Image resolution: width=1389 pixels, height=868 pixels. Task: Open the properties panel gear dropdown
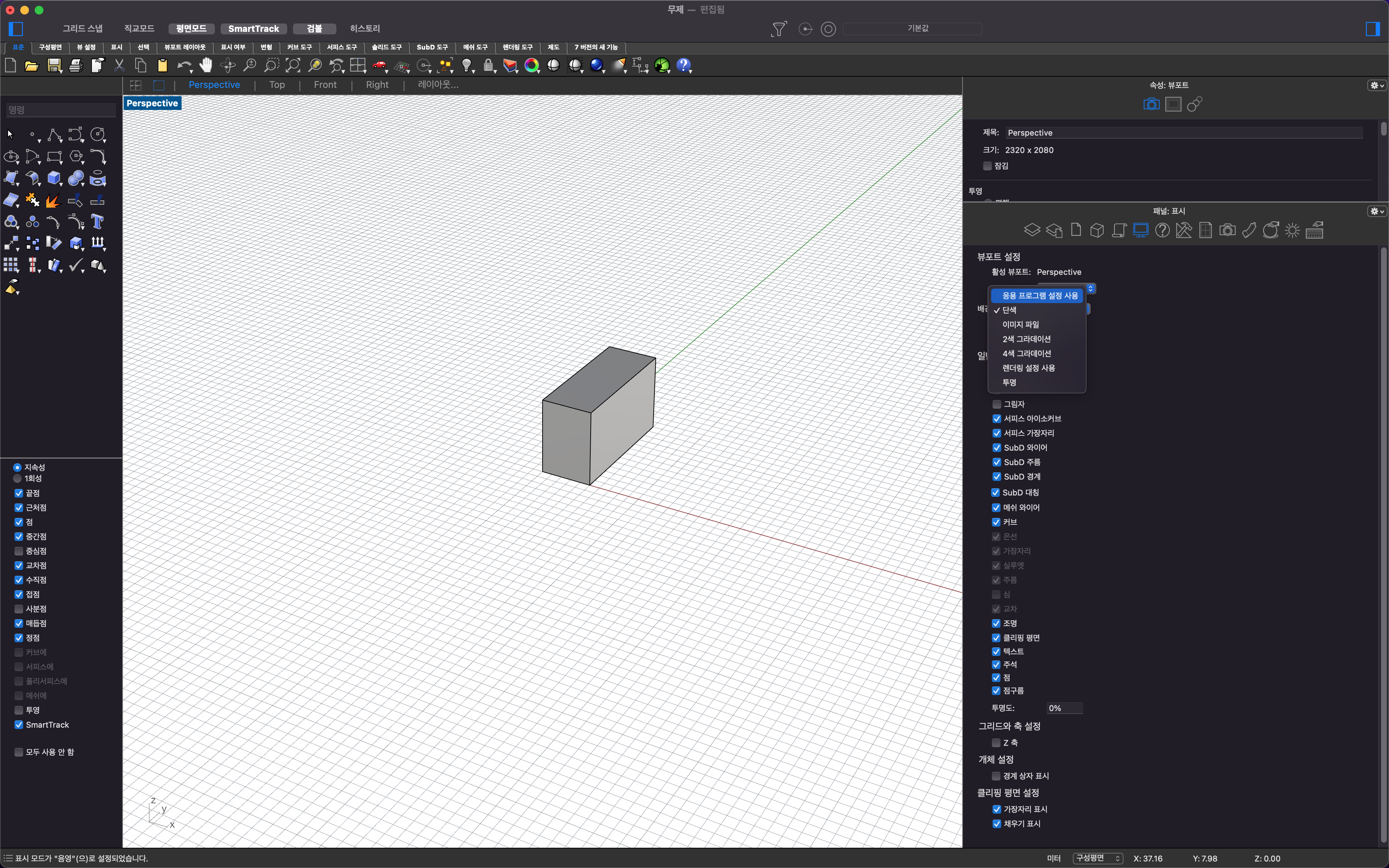pos(1377,86)
